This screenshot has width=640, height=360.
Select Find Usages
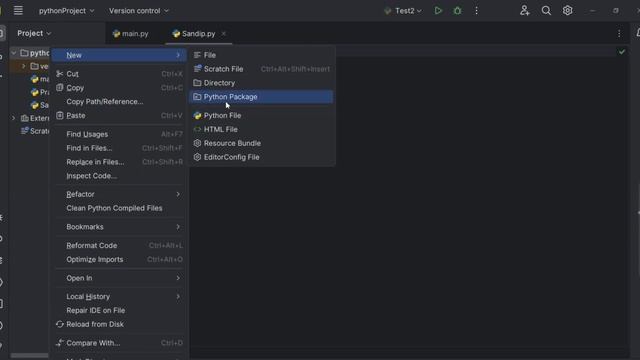click(x=119, y=134)
